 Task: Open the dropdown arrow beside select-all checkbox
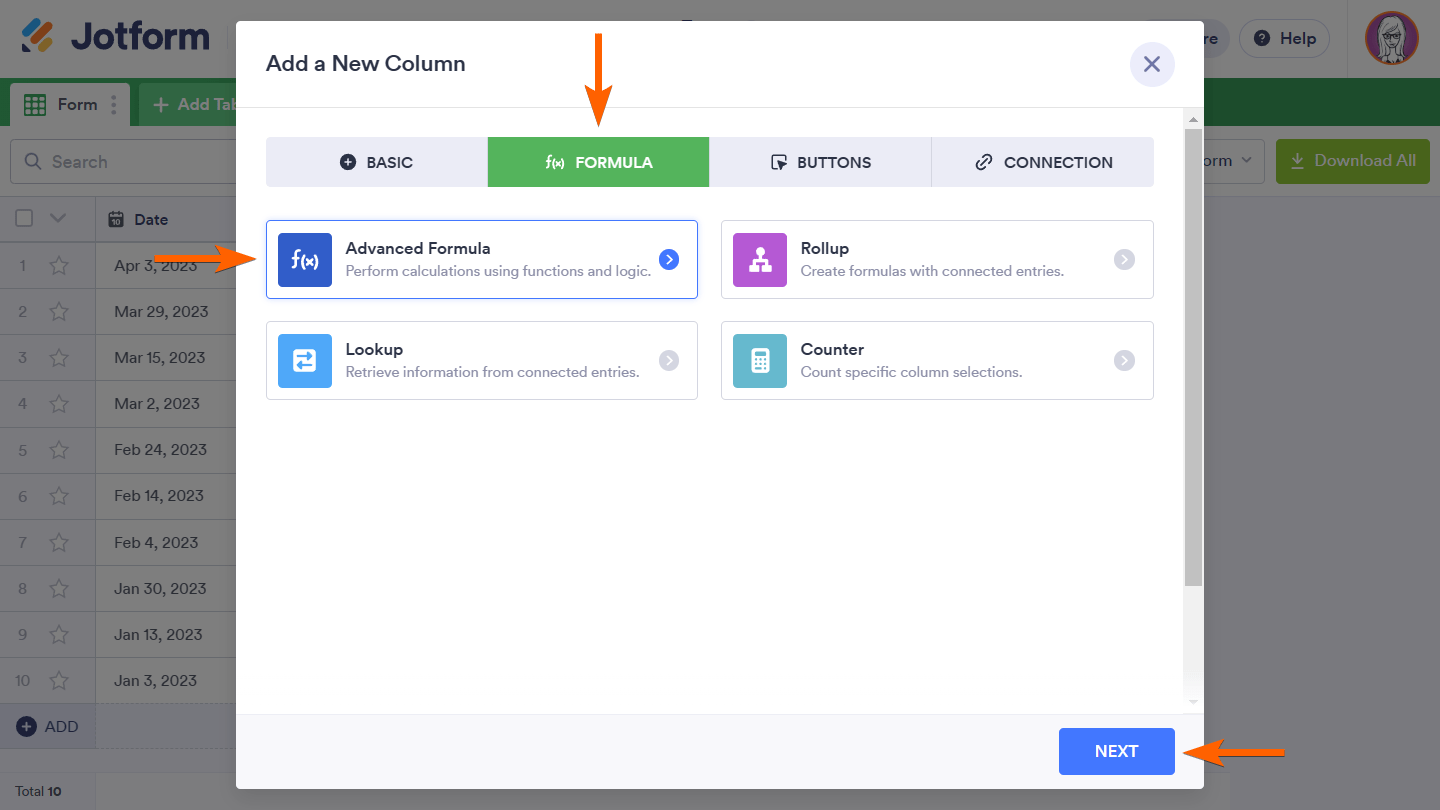click(58, 219)
